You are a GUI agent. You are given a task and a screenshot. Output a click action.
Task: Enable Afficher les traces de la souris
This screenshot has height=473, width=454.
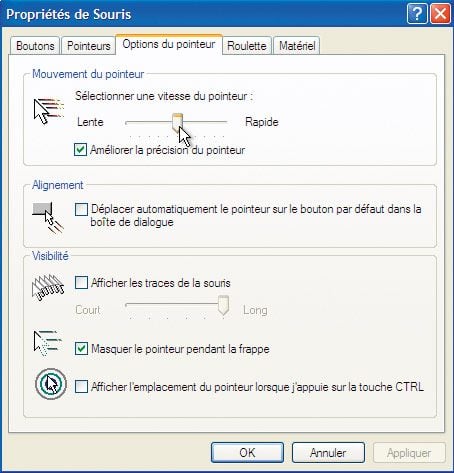click(x=81, y=283)
